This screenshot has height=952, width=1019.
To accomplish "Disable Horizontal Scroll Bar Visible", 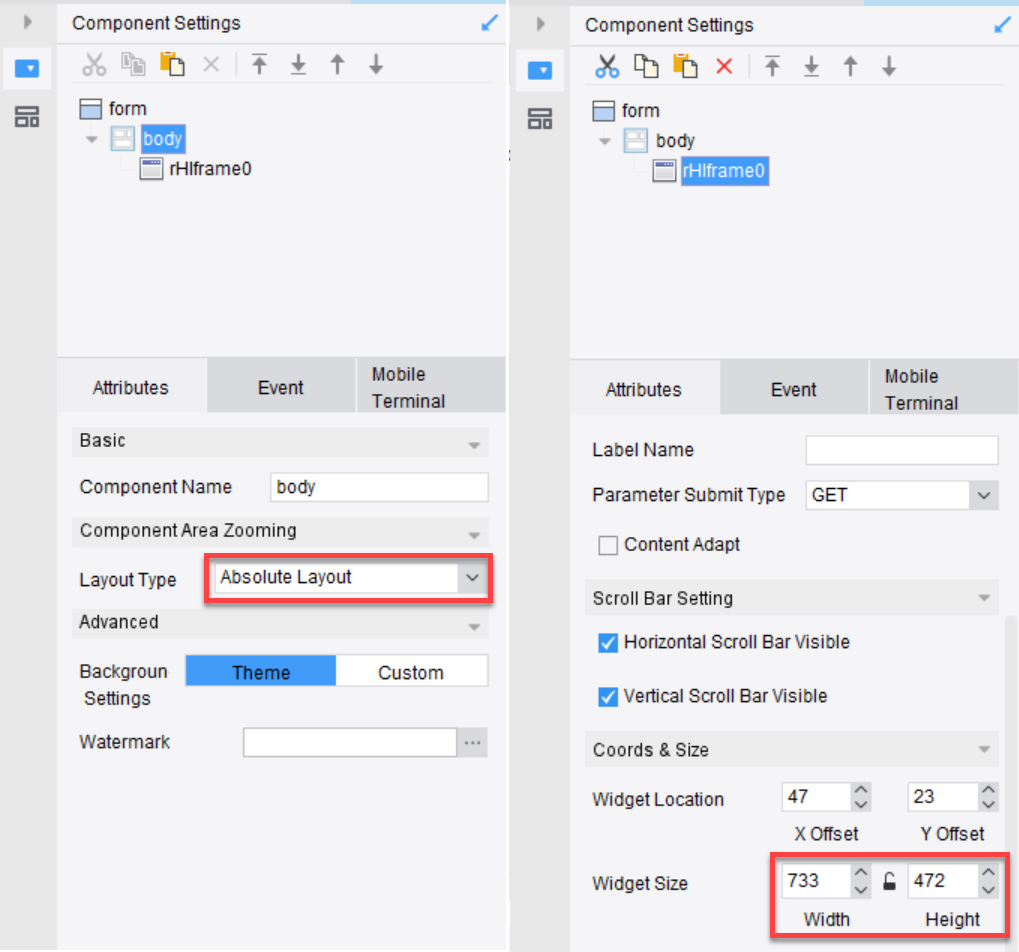I will click(608, 643).
